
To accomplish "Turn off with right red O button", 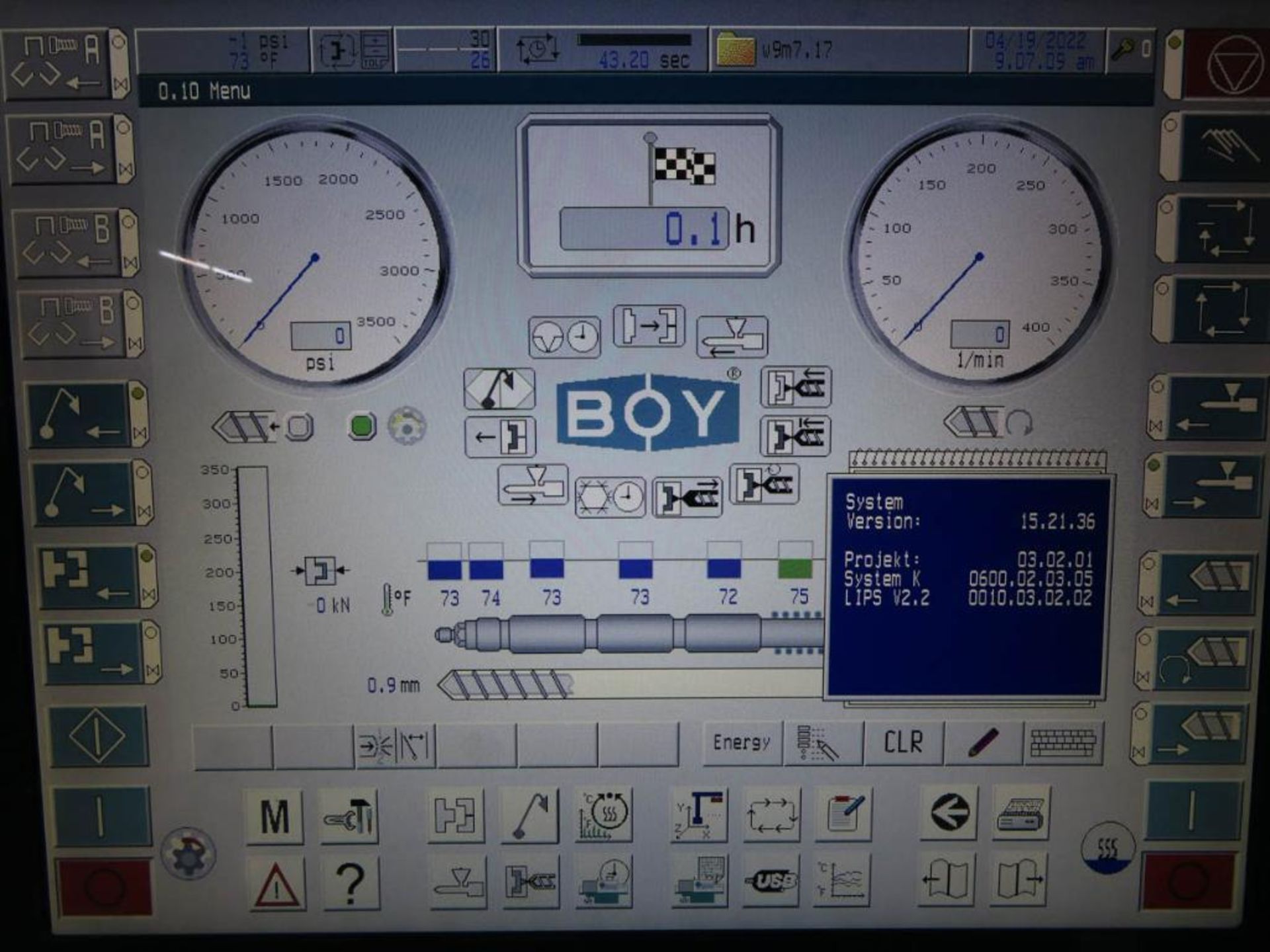I will [x=1189, y=880].
